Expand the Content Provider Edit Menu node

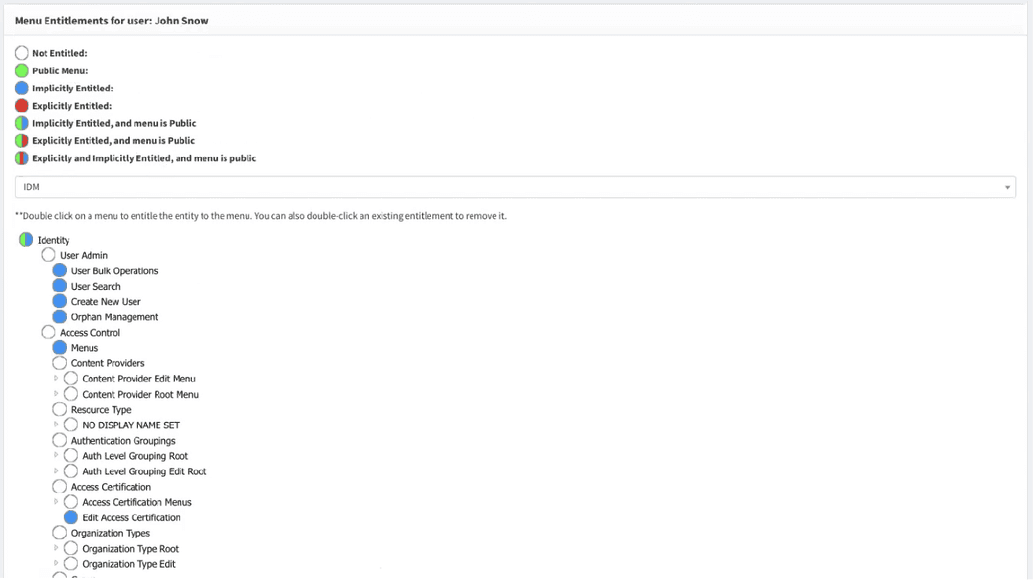pos(57,378)
